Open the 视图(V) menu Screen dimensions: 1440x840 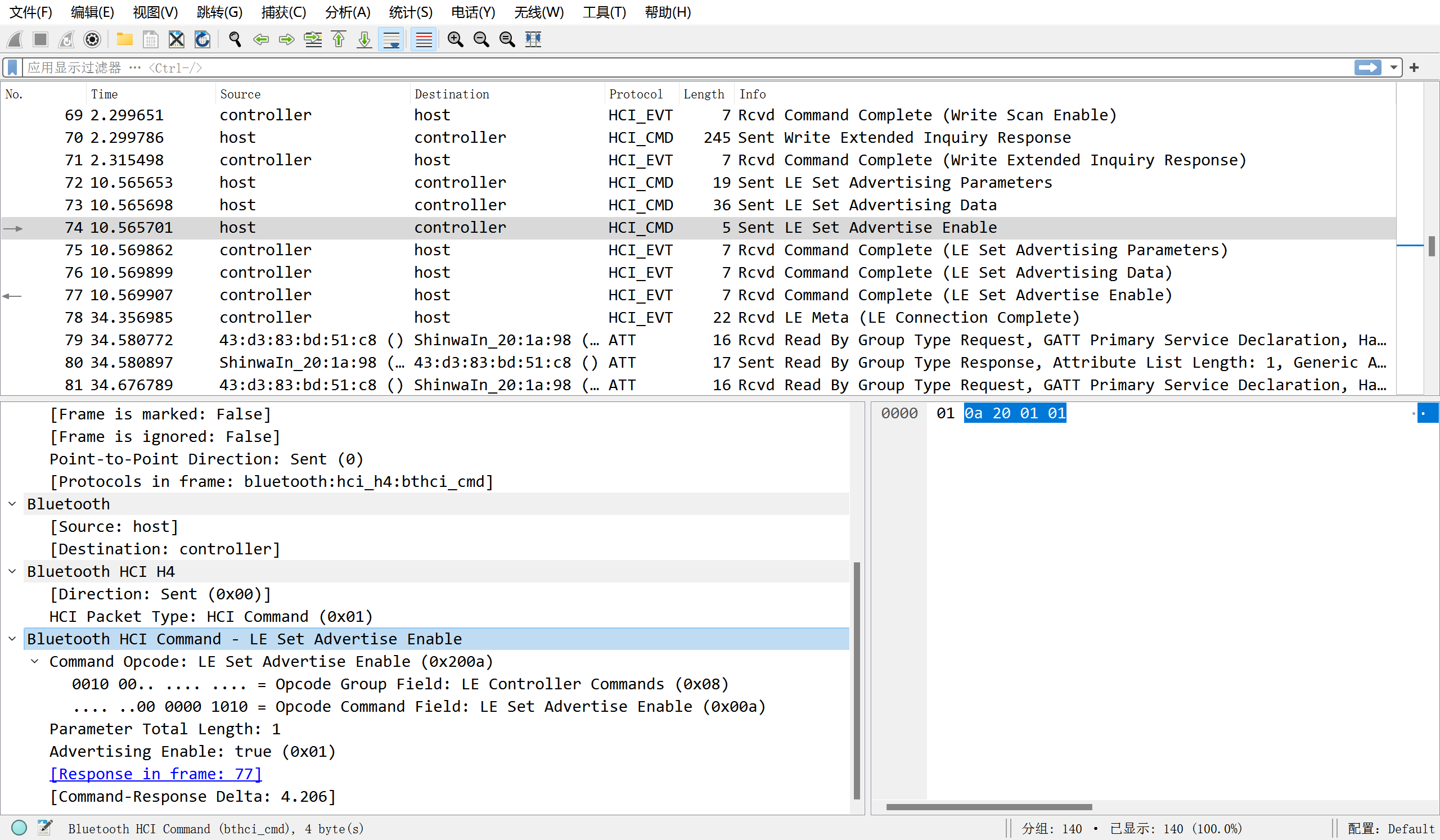(x=155, y=12)
